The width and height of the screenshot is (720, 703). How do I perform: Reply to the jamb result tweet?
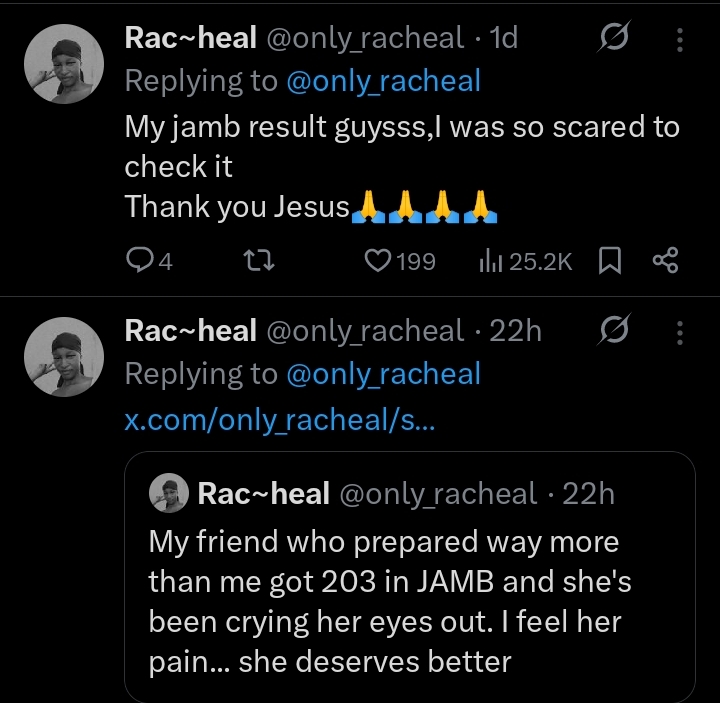140,261
